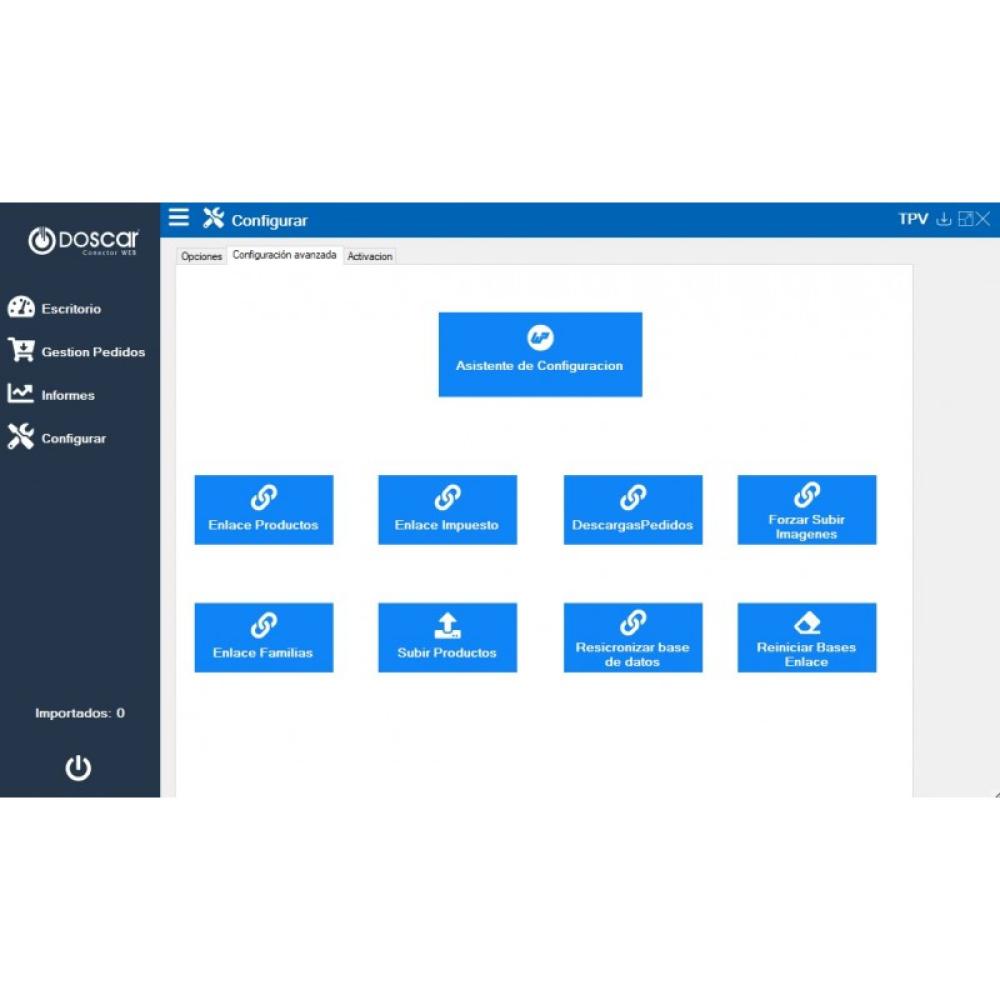Viewport: 1000px width, 1000px height.
Task: Click the Configurar wrench icon in sidebar
Action: pyautogui.click(x=21, y=437)
